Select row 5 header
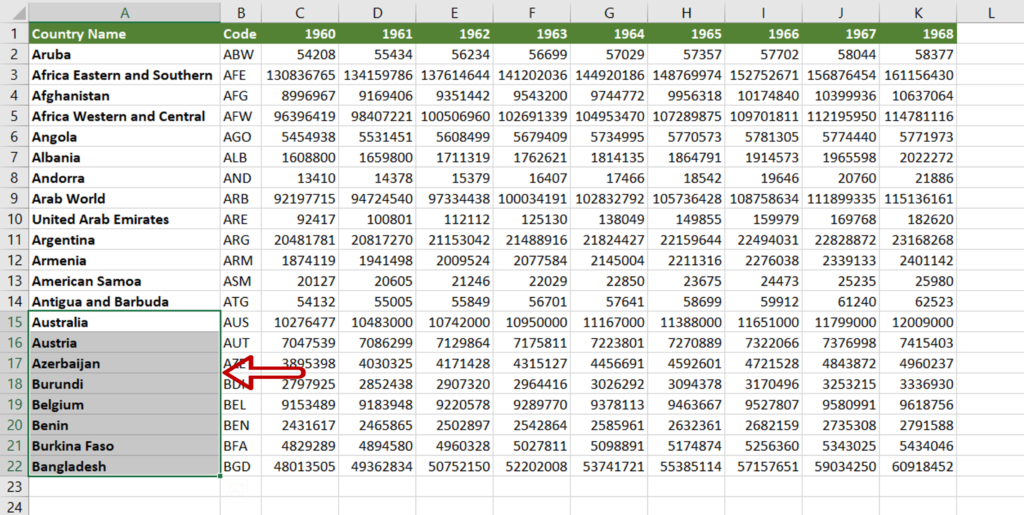Viewport: 1024px width, 515px height. [x=14, y=116]
